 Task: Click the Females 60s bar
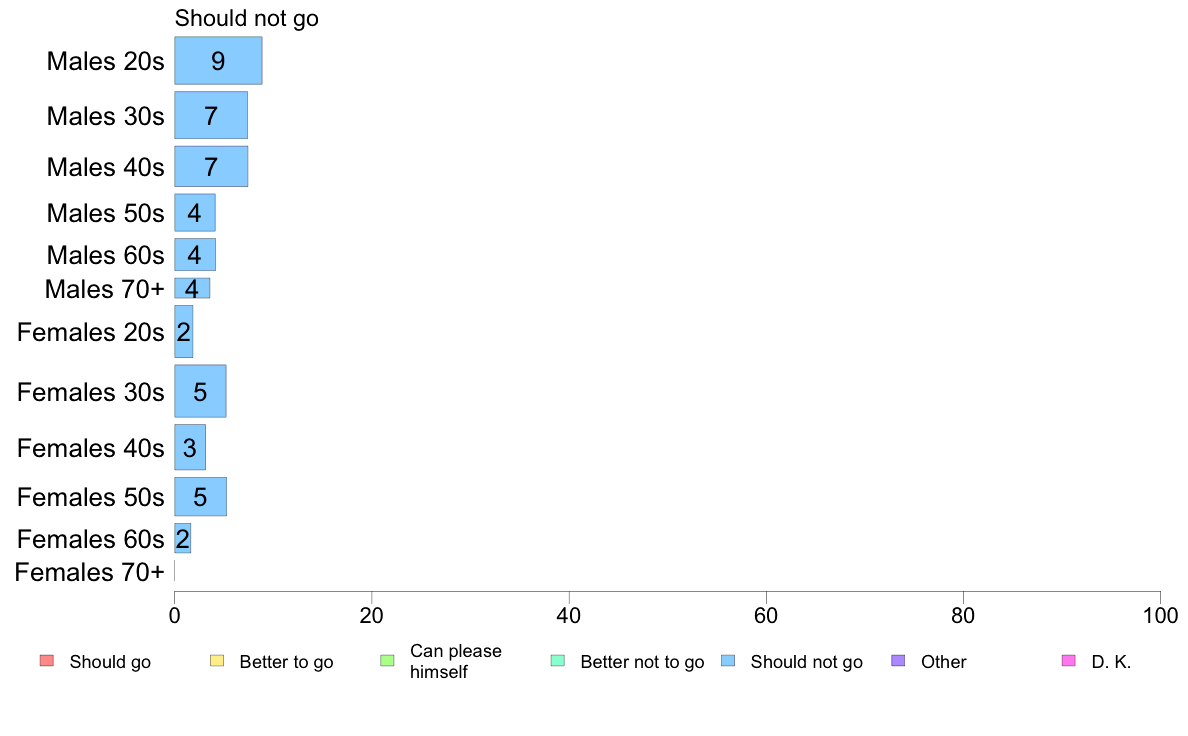(183, 538)
